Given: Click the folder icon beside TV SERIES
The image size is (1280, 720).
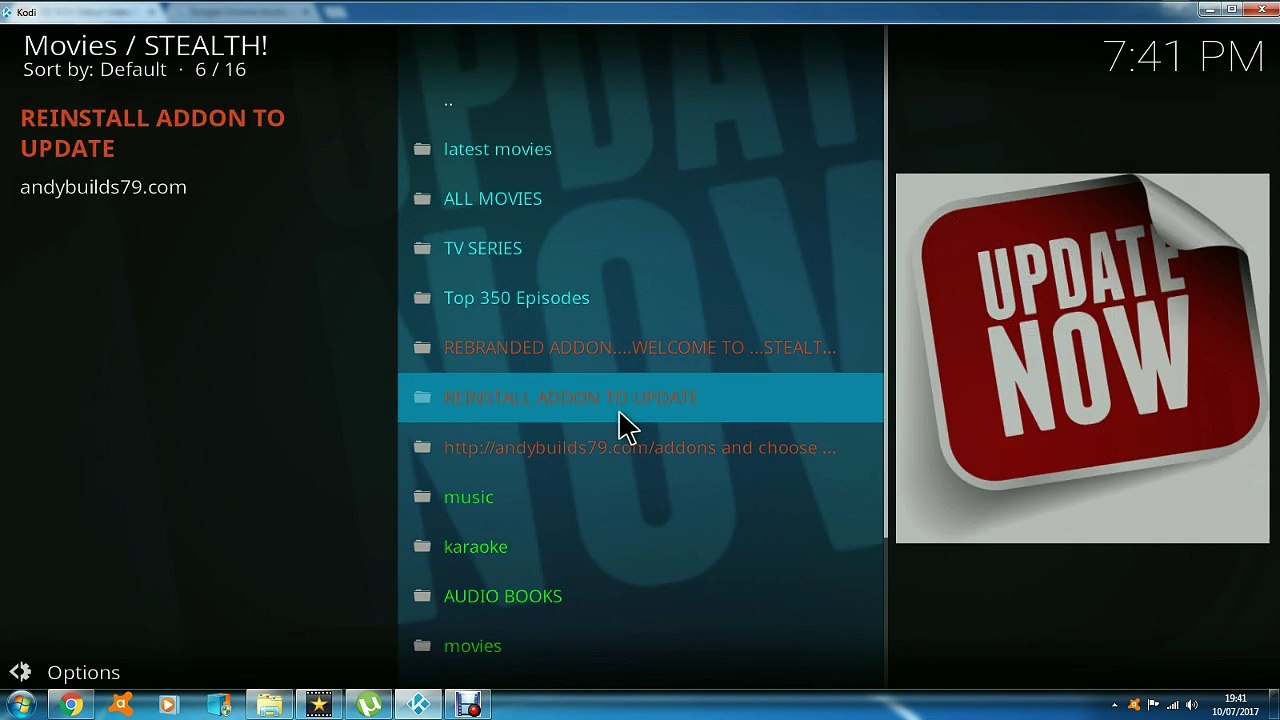Looking at the screenshot, I should (x=422, y=248).
